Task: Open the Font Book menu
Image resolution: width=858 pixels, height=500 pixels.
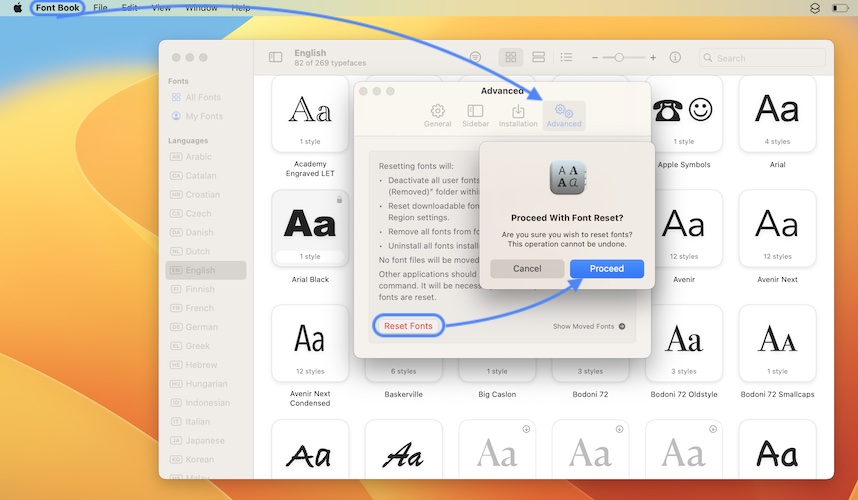Action: click(57, 8)
